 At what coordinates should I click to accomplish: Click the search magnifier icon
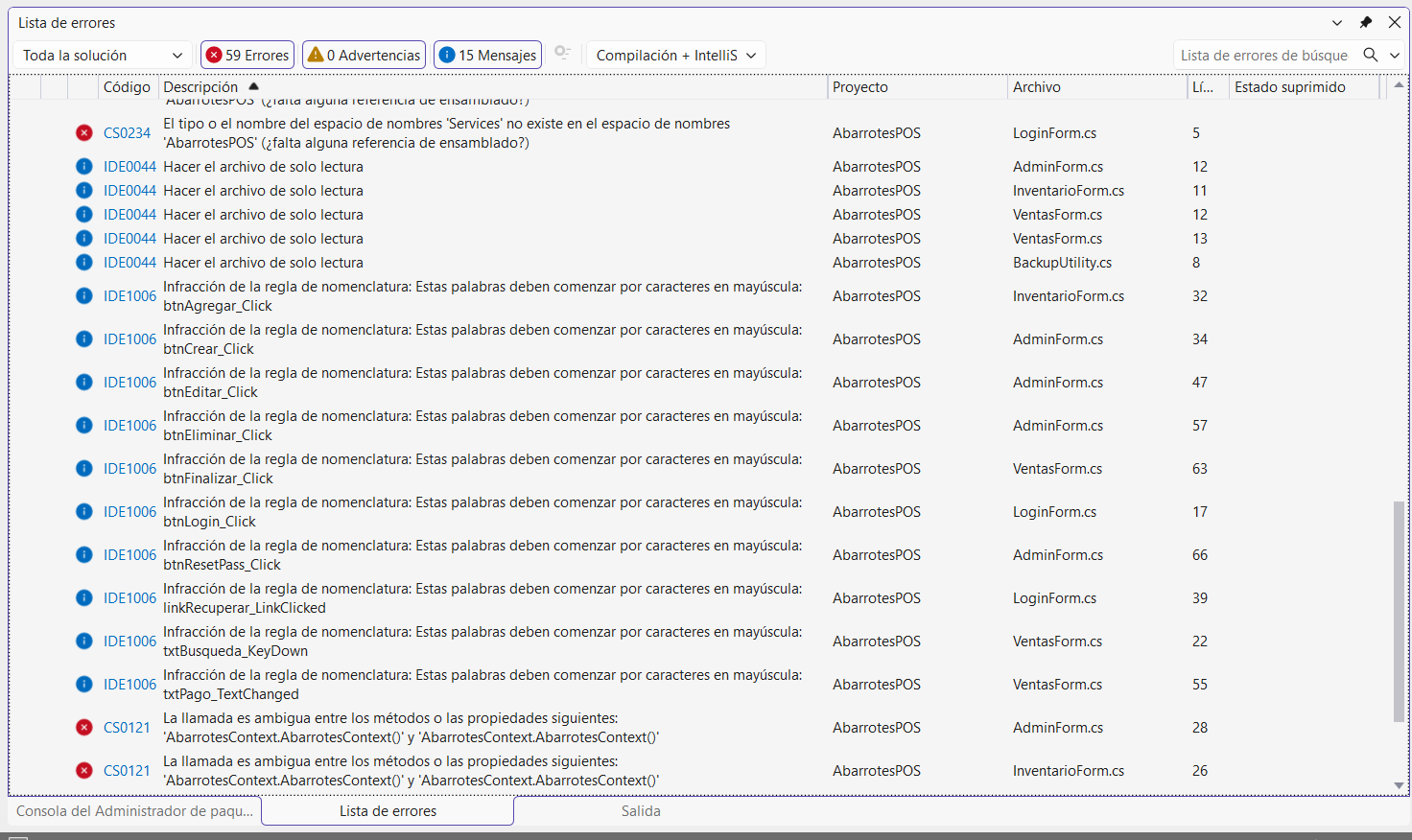pyautogui.click(x=1371, y=56)
